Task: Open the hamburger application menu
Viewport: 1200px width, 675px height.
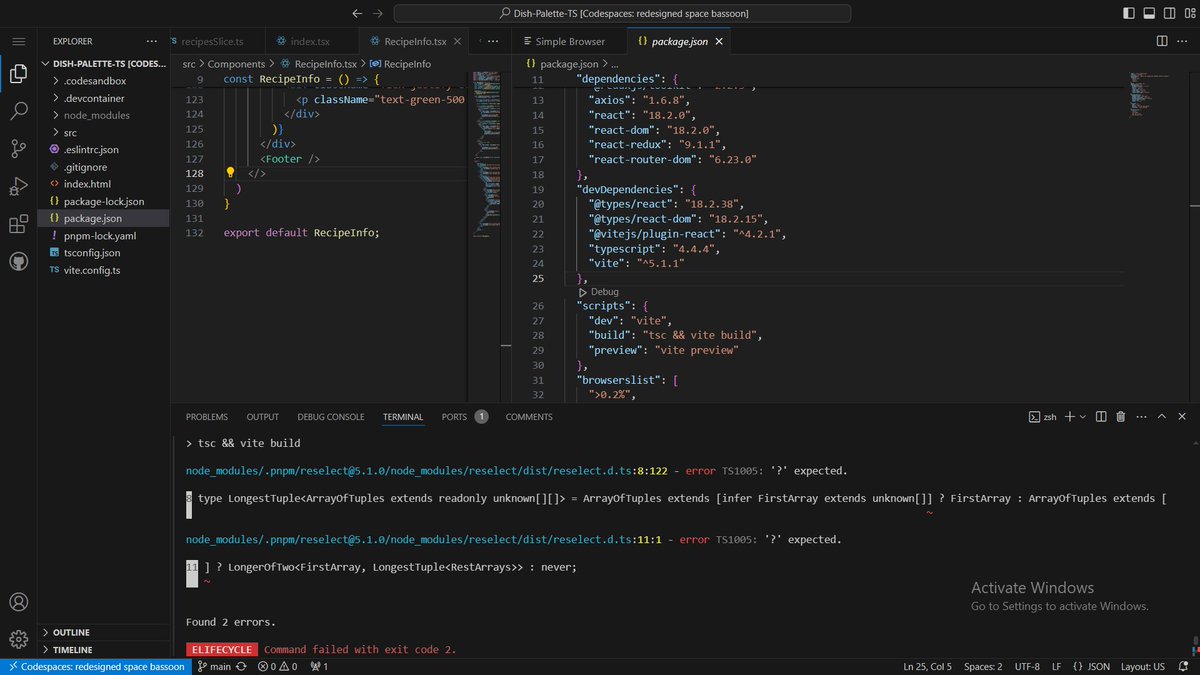Action: click(18, 42)
